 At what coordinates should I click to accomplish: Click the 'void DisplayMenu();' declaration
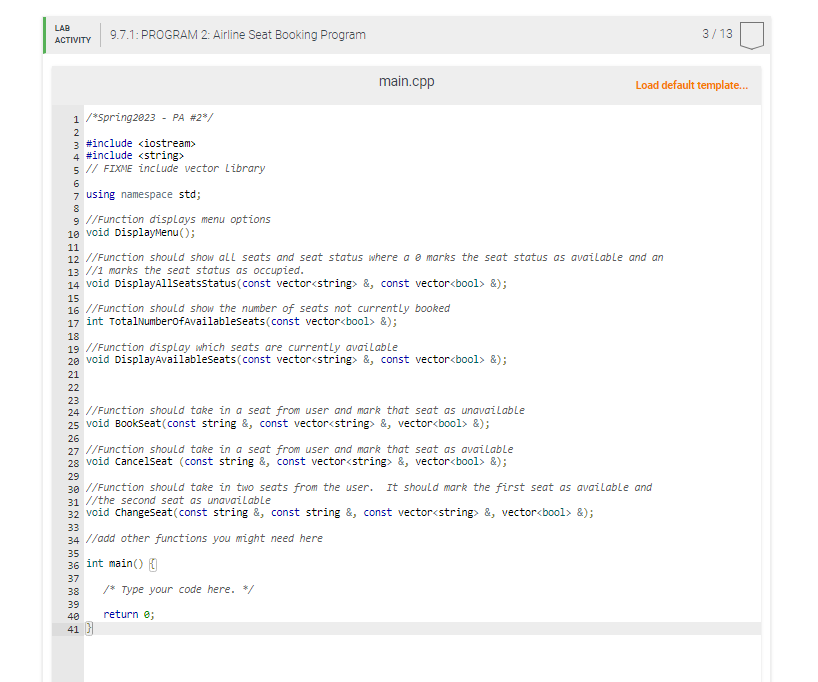click(141, 233)
